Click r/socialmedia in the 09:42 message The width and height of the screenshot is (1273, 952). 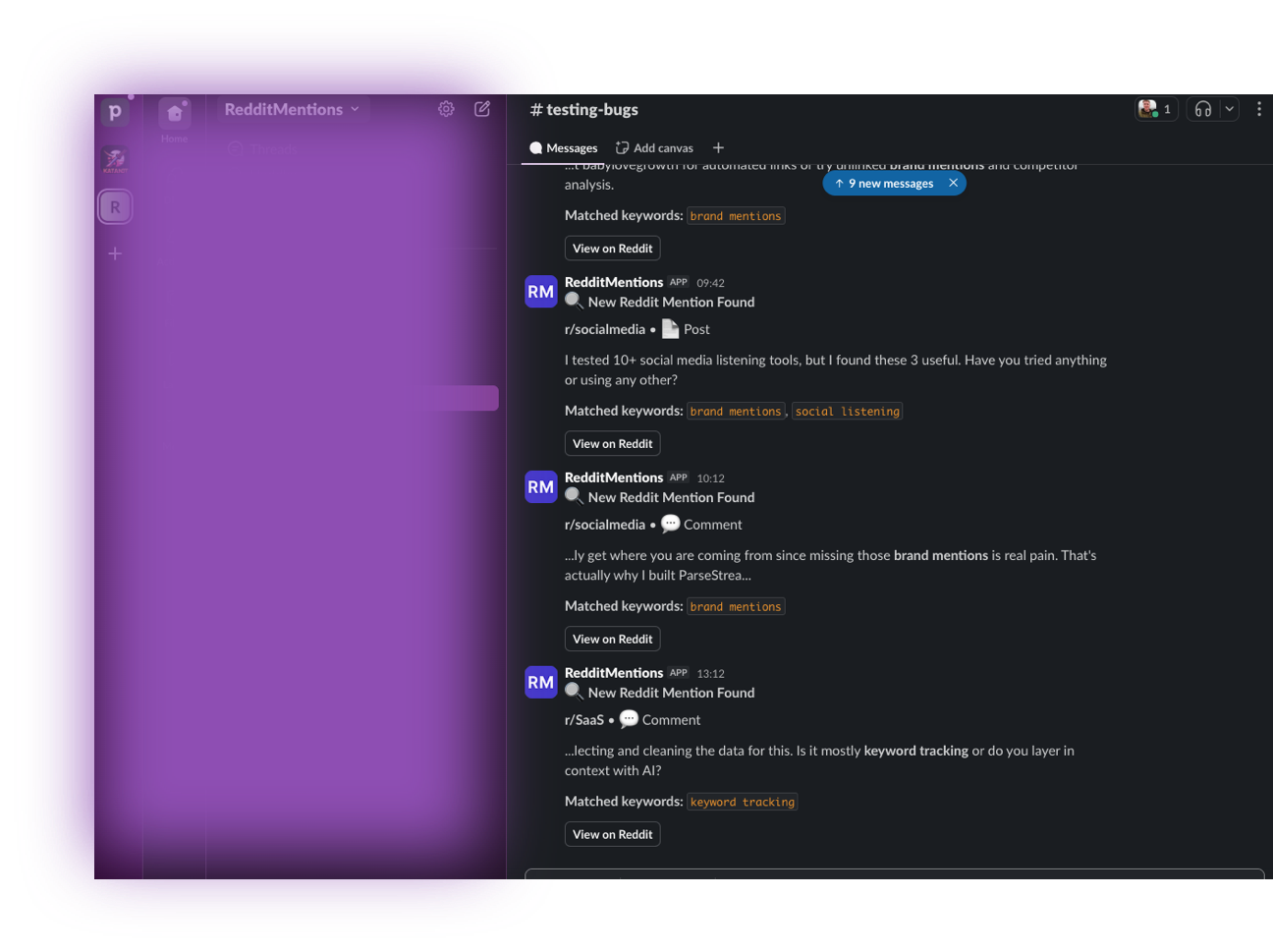[x=605, y=329]
